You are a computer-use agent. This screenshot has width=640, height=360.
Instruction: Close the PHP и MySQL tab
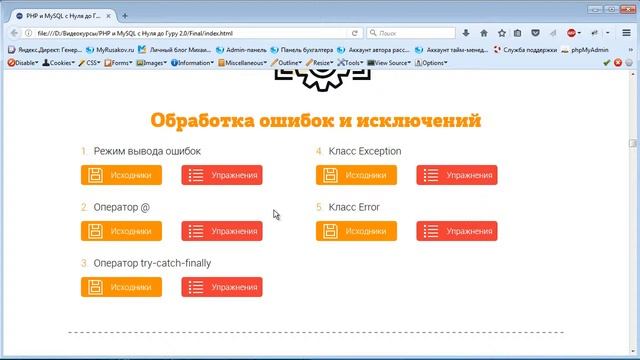click(109, 16)
